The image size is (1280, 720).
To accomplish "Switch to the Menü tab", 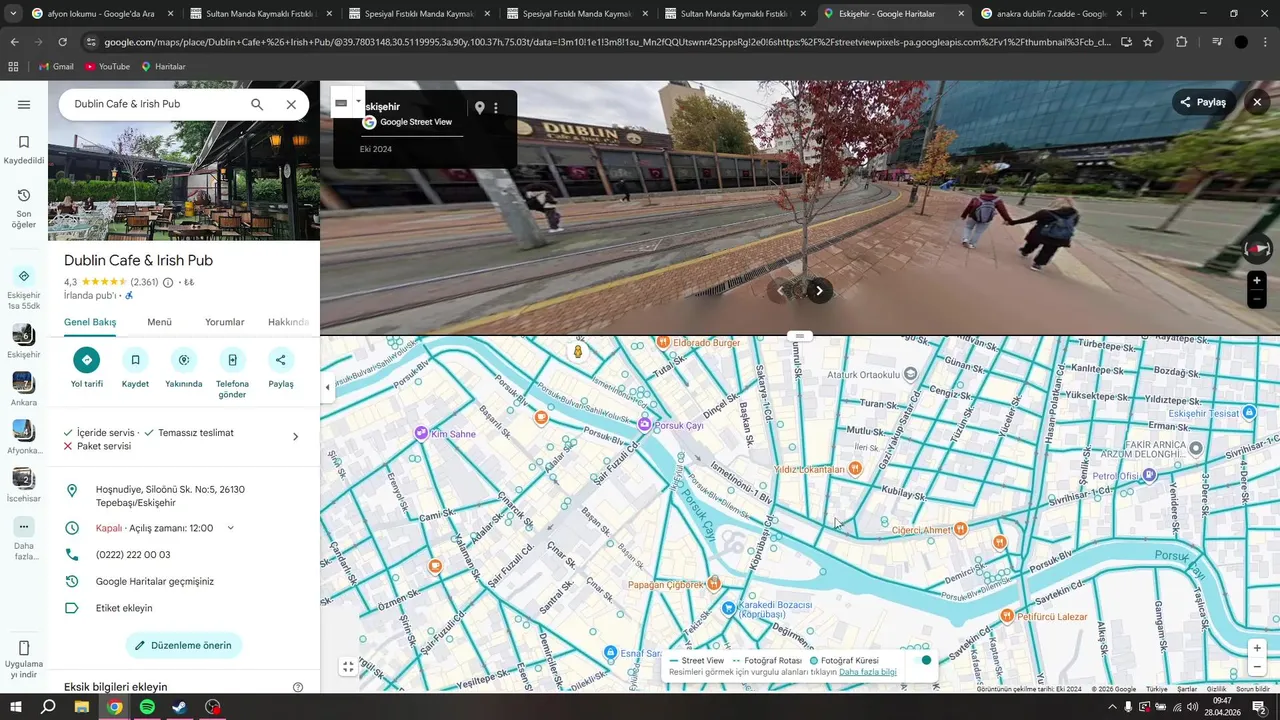I will point(160,322).
